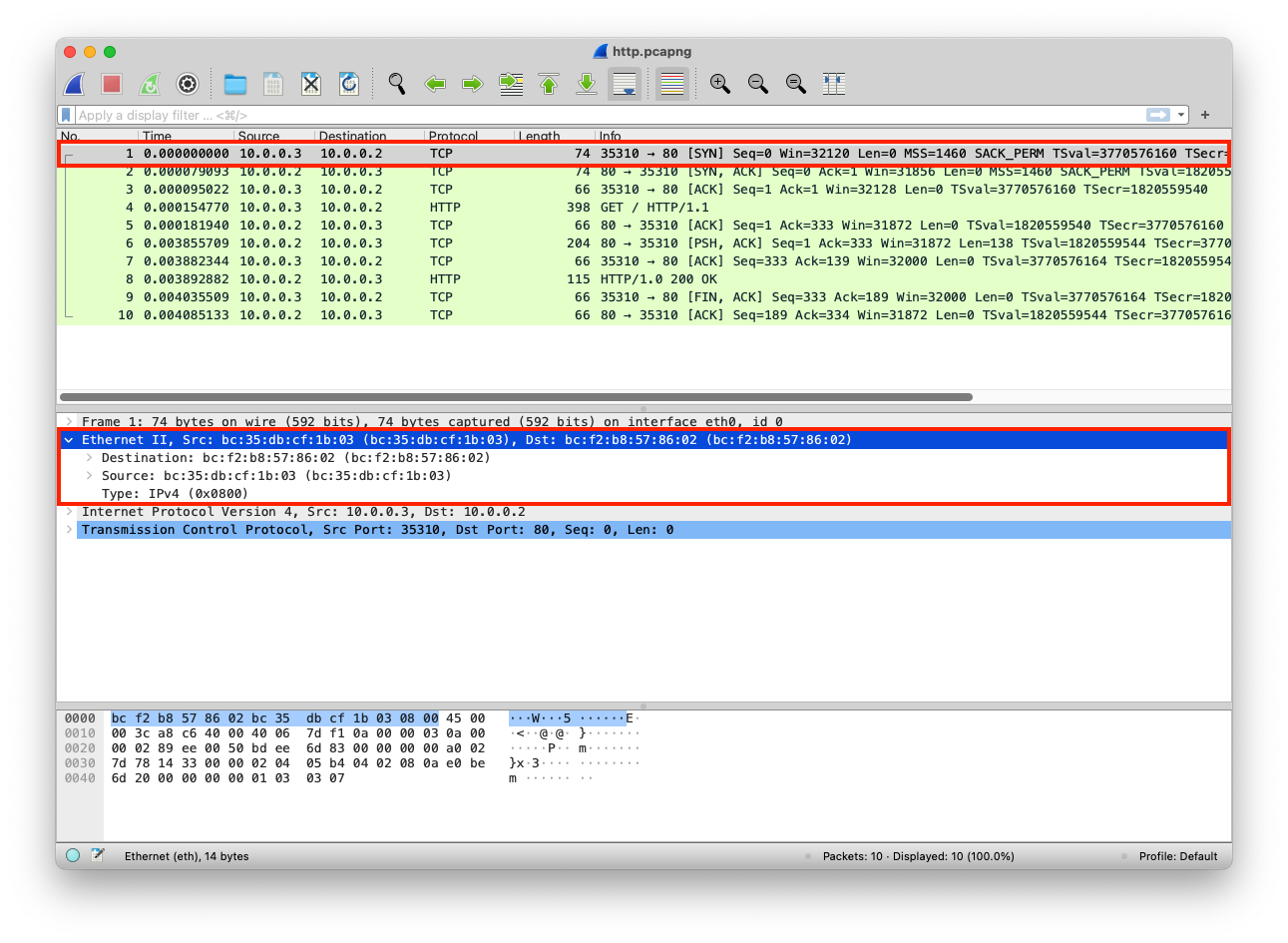Toggle automatic scrolling in live capture
This screenshot has height=943, width=1288.
pyautogui.click(x=625, y=84)
